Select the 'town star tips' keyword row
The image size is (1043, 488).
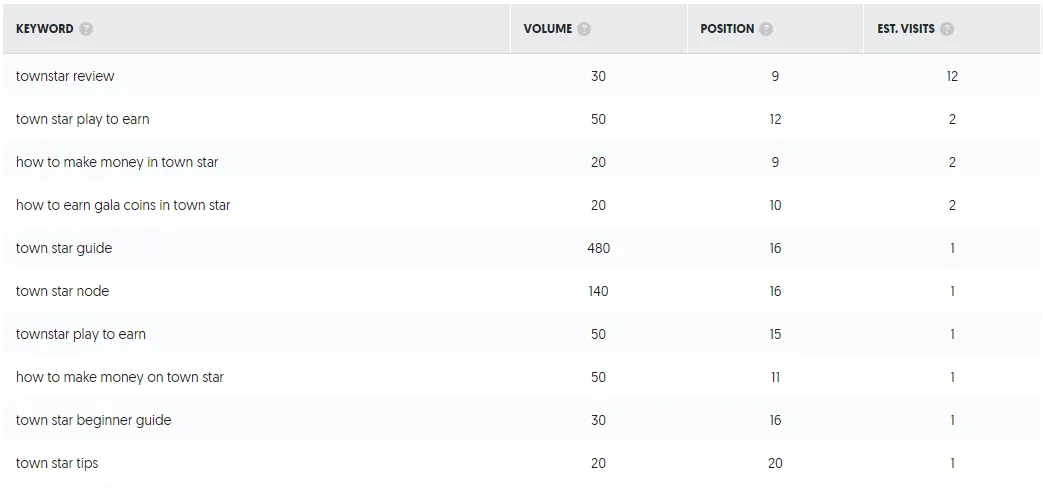[x=522, y=463]
